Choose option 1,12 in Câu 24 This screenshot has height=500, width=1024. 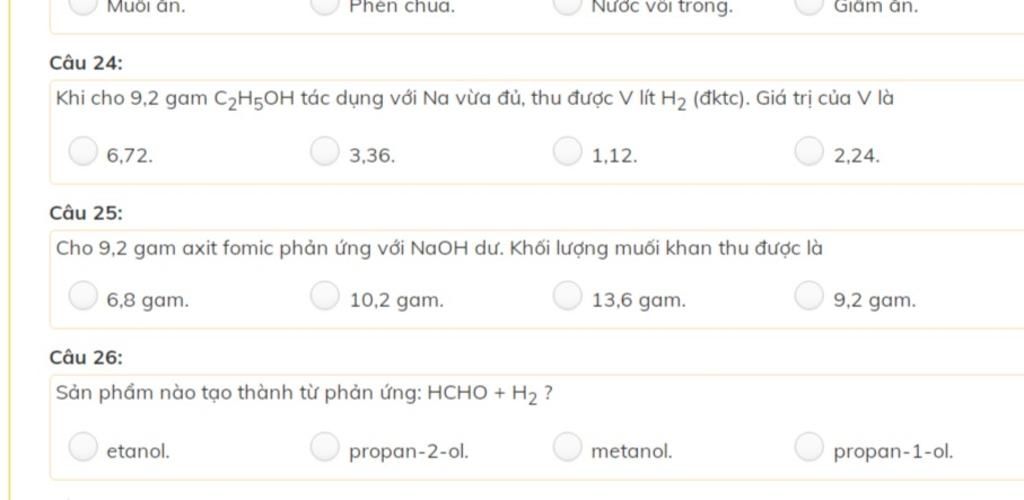567,151
